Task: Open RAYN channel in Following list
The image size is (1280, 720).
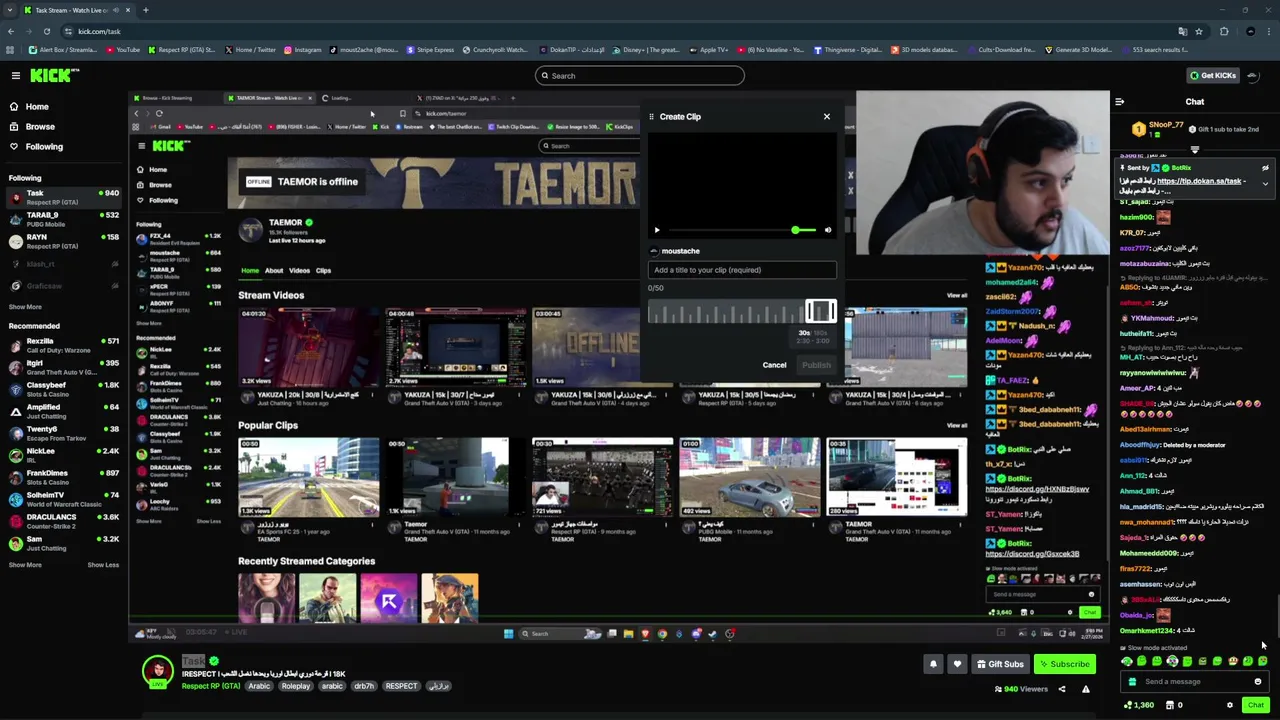Action: 64,241
